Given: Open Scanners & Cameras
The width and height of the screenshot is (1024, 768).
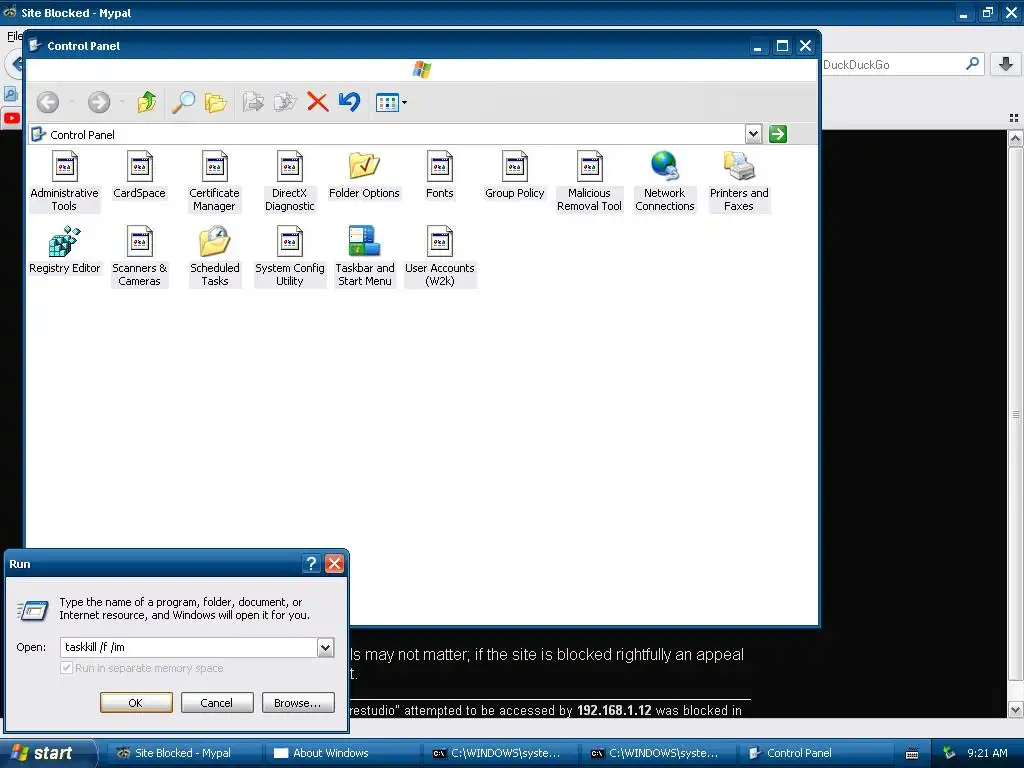Looking at the screenshot, I should click(x=139, y=256).
